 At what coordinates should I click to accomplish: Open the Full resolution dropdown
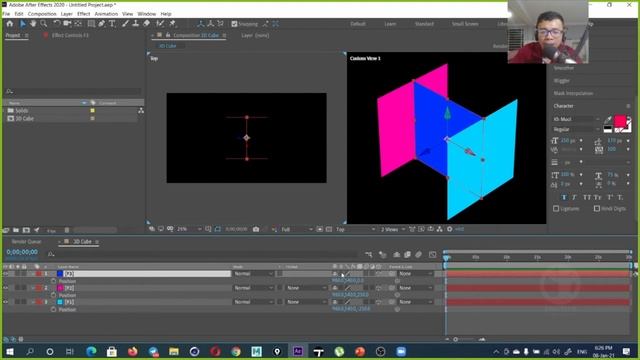(296, 229)
